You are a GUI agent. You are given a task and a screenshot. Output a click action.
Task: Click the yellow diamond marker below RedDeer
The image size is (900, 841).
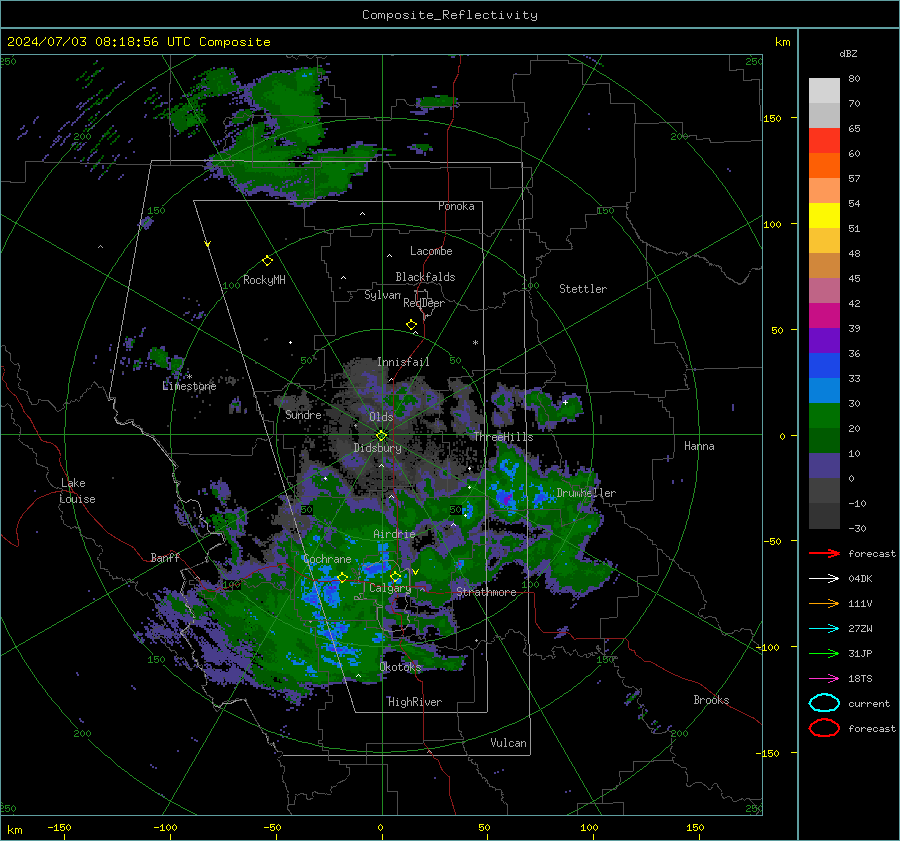tap(412, 325)
